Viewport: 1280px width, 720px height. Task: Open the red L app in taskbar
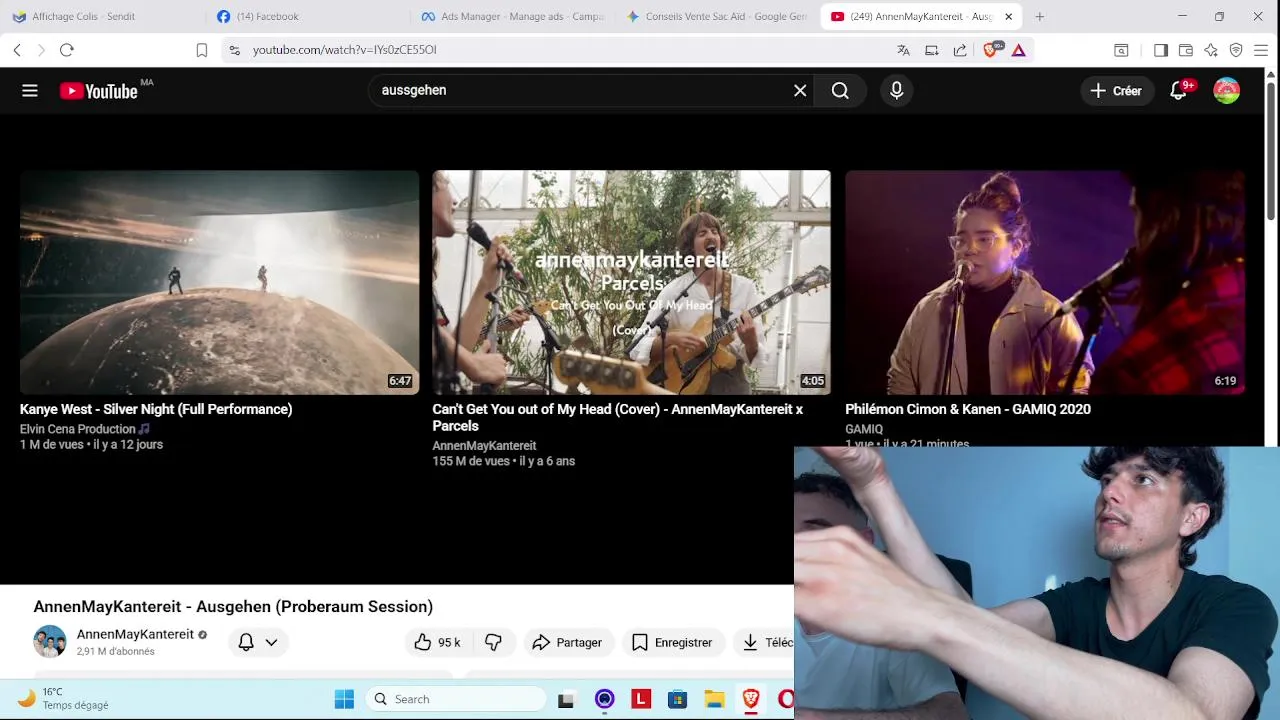coord(641,699)
